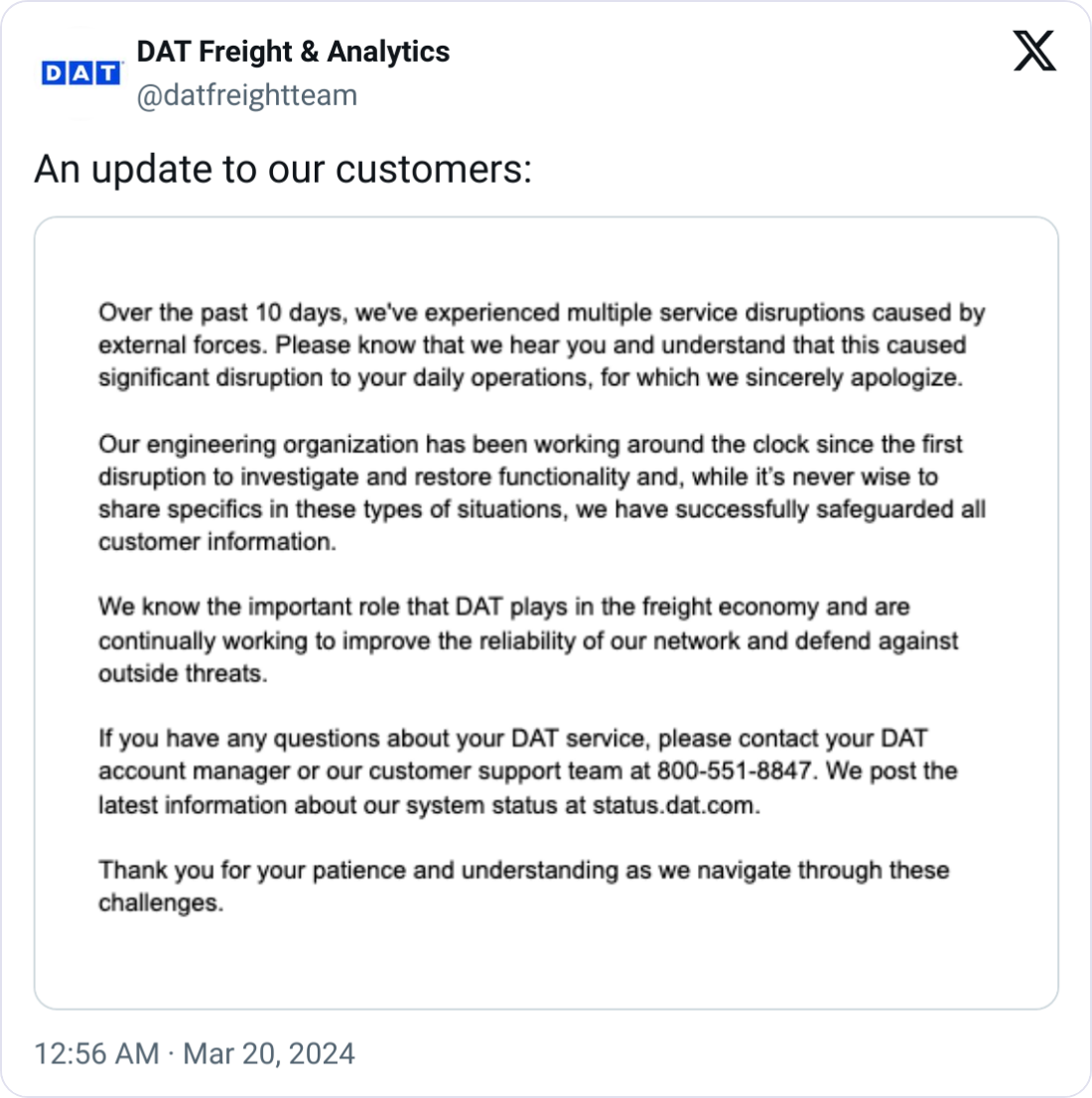Image resolution: width=1092 pixels, height=1098 pixels.
Task: Click the "outside threats." line
Action: [x=183, y=674]
